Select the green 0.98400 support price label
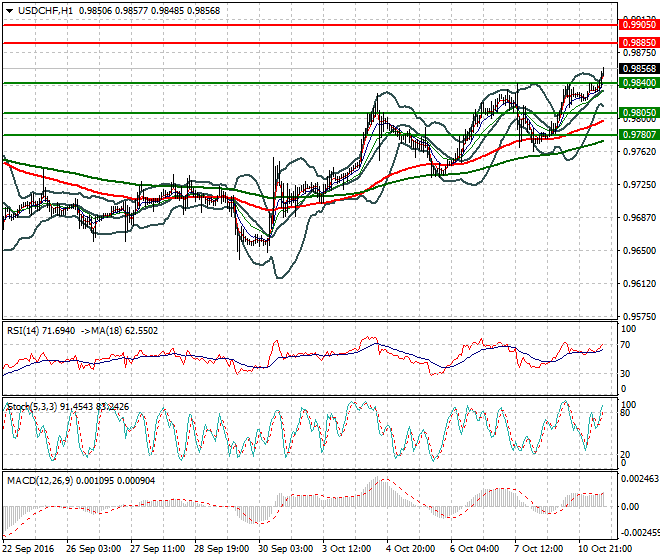 (x=639, y=83)
